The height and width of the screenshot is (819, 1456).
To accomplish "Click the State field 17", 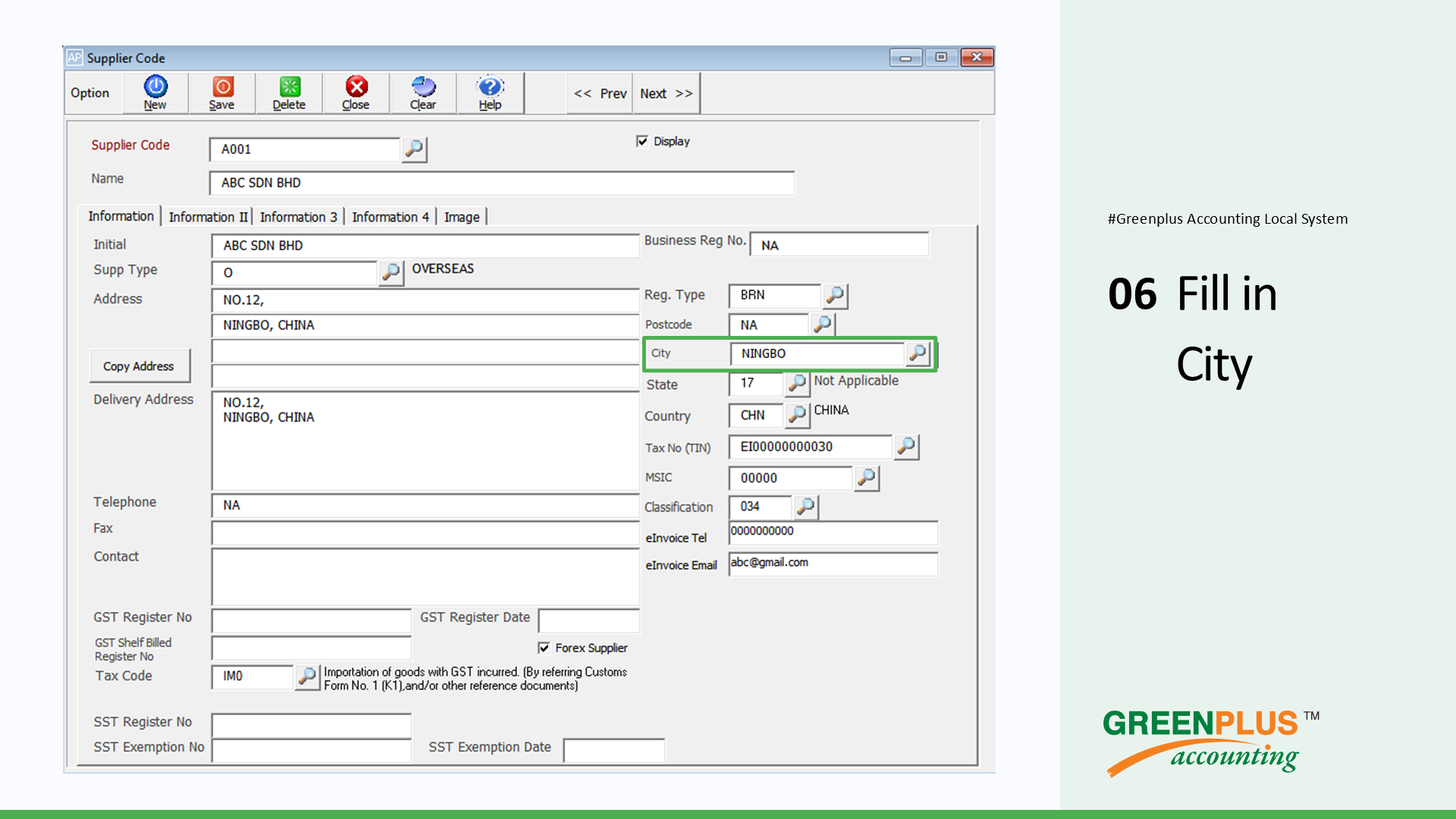I will 756,384.
